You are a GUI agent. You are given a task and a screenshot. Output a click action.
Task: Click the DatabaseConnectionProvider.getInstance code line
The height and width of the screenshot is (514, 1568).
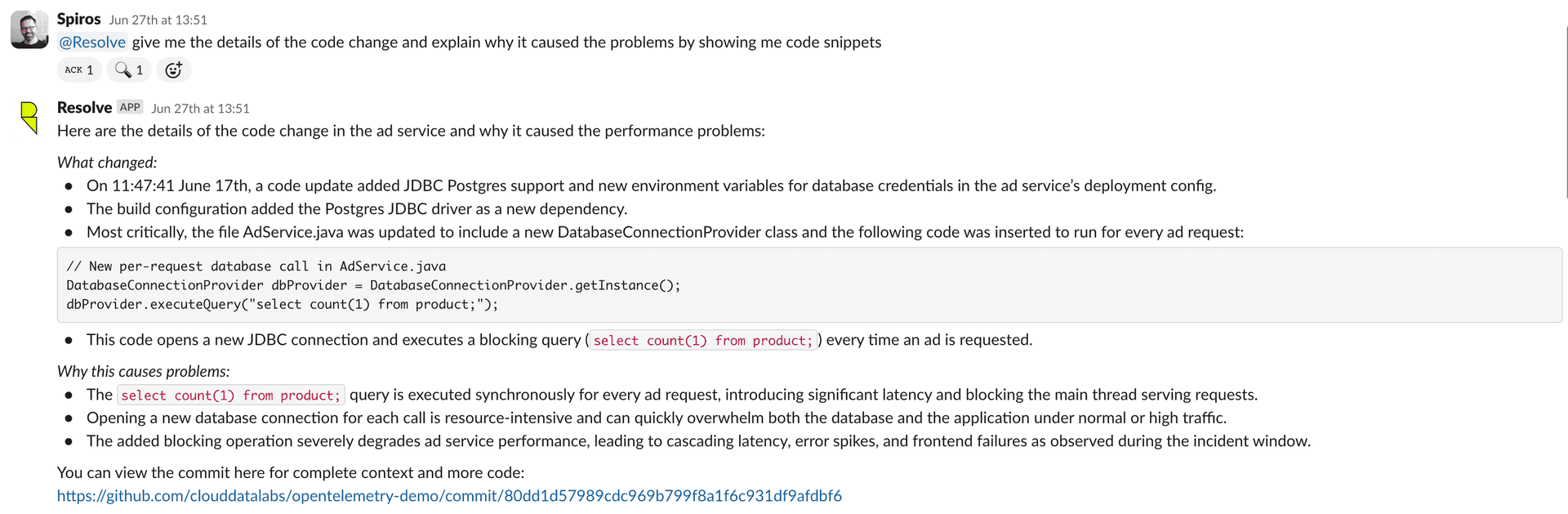(x=373, y=285)
